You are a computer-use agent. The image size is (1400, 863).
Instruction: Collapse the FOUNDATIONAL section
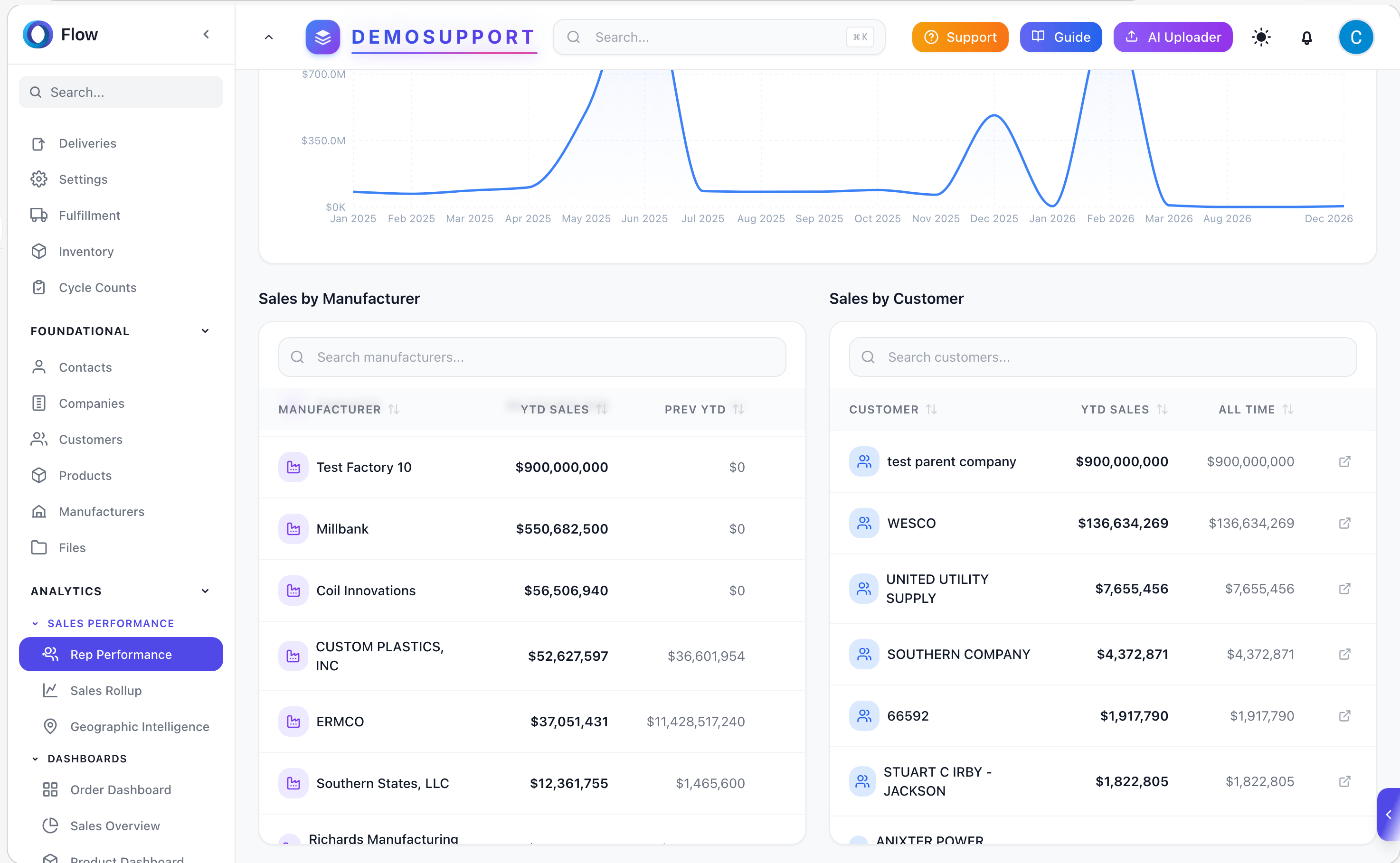point(205,330)
